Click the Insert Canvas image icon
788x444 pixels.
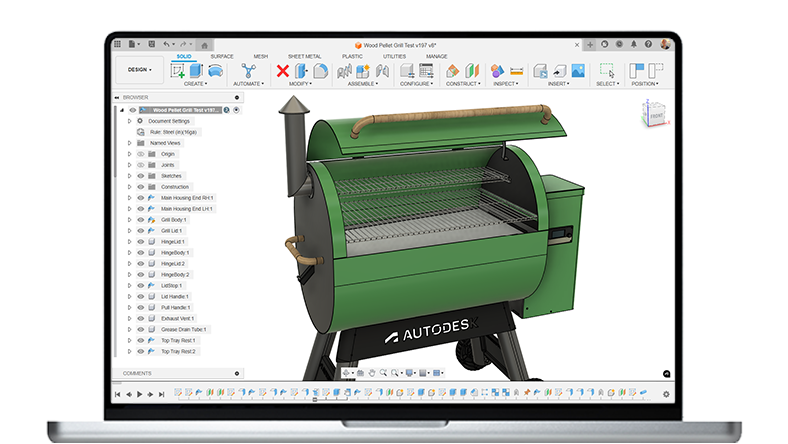(x=578, y=71)
